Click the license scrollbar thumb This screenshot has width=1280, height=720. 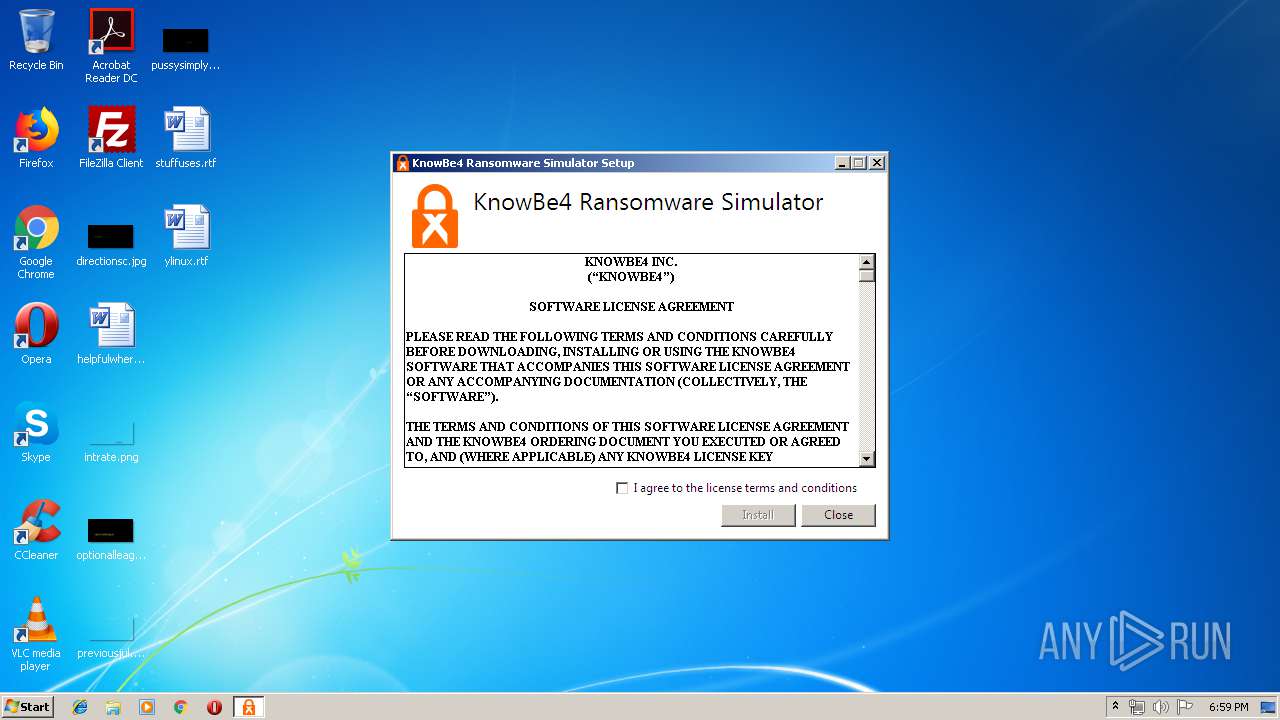867,275
